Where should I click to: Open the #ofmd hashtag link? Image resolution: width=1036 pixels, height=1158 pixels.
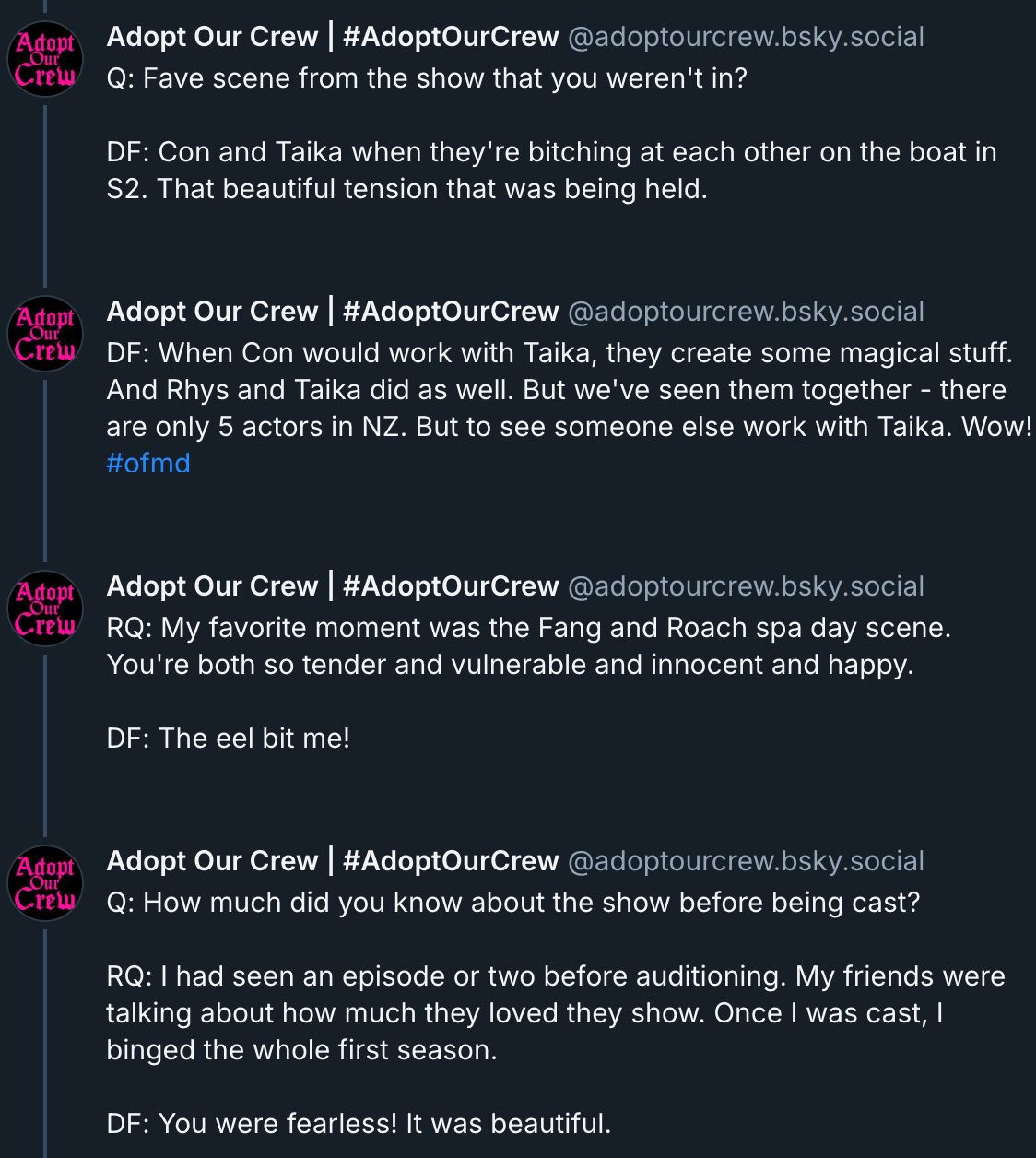pos(148,463)
